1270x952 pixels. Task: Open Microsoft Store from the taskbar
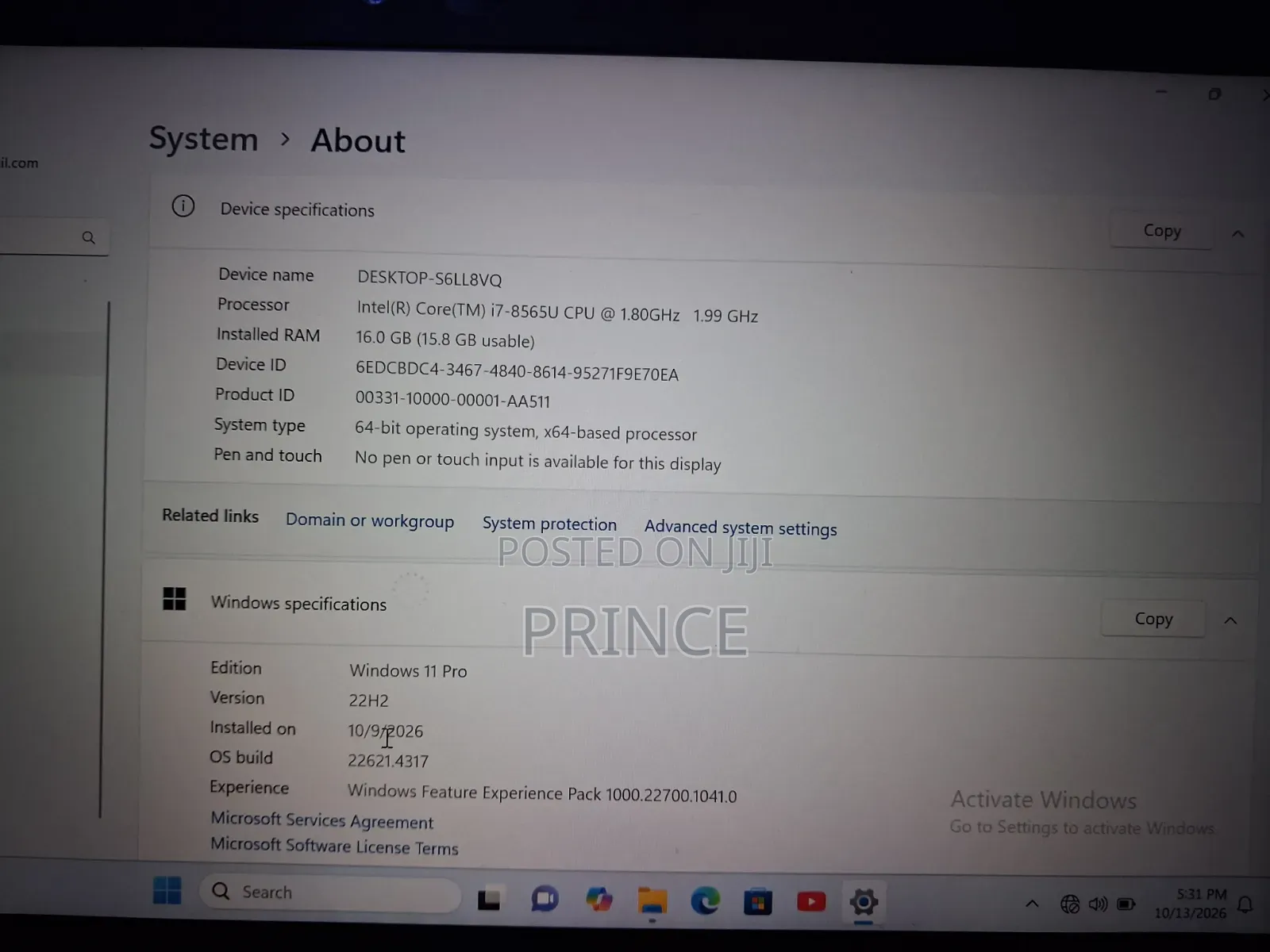[x=758, y=902]
